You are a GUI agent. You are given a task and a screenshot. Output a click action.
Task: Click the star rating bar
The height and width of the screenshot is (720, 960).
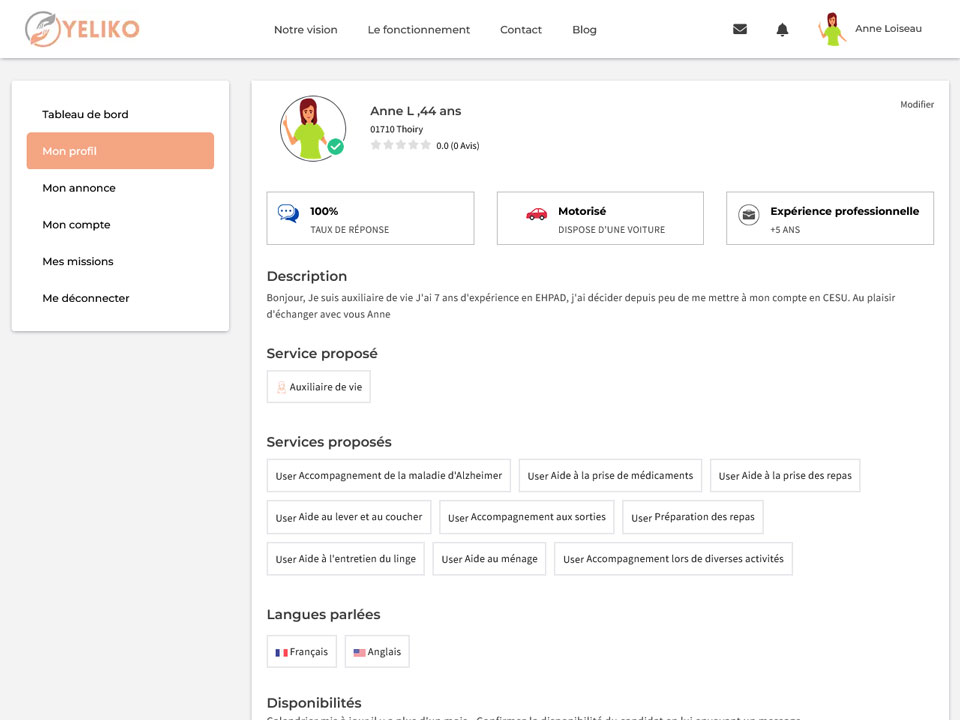pos(400,145)
